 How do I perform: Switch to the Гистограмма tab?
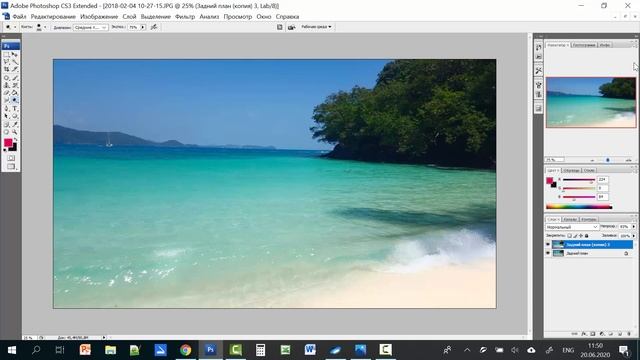click(584, 45)
